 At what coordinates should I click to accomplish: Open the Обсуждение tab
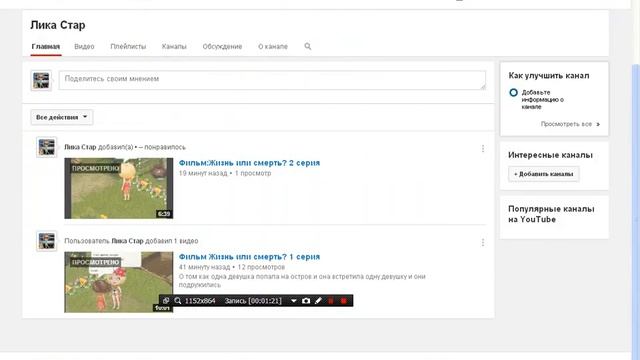222,47
